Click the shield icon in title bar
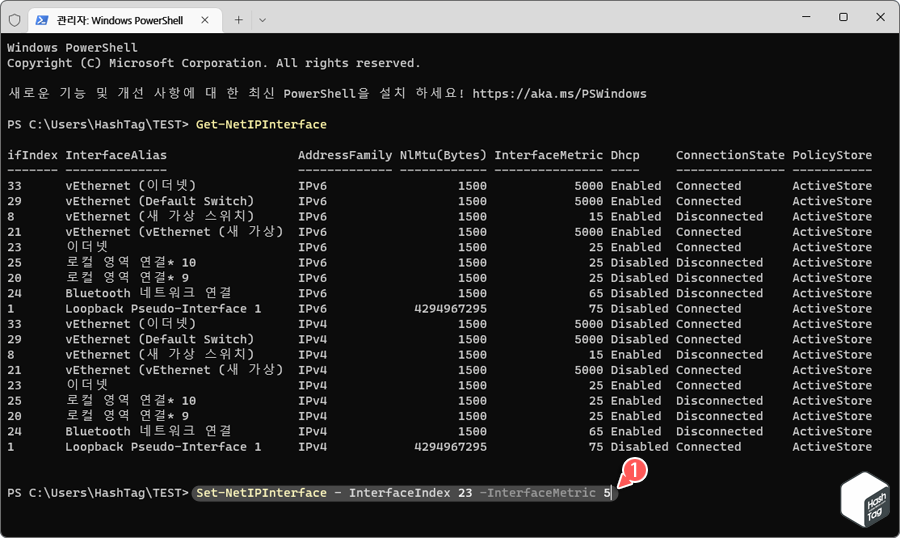 (x=14, y=20)
